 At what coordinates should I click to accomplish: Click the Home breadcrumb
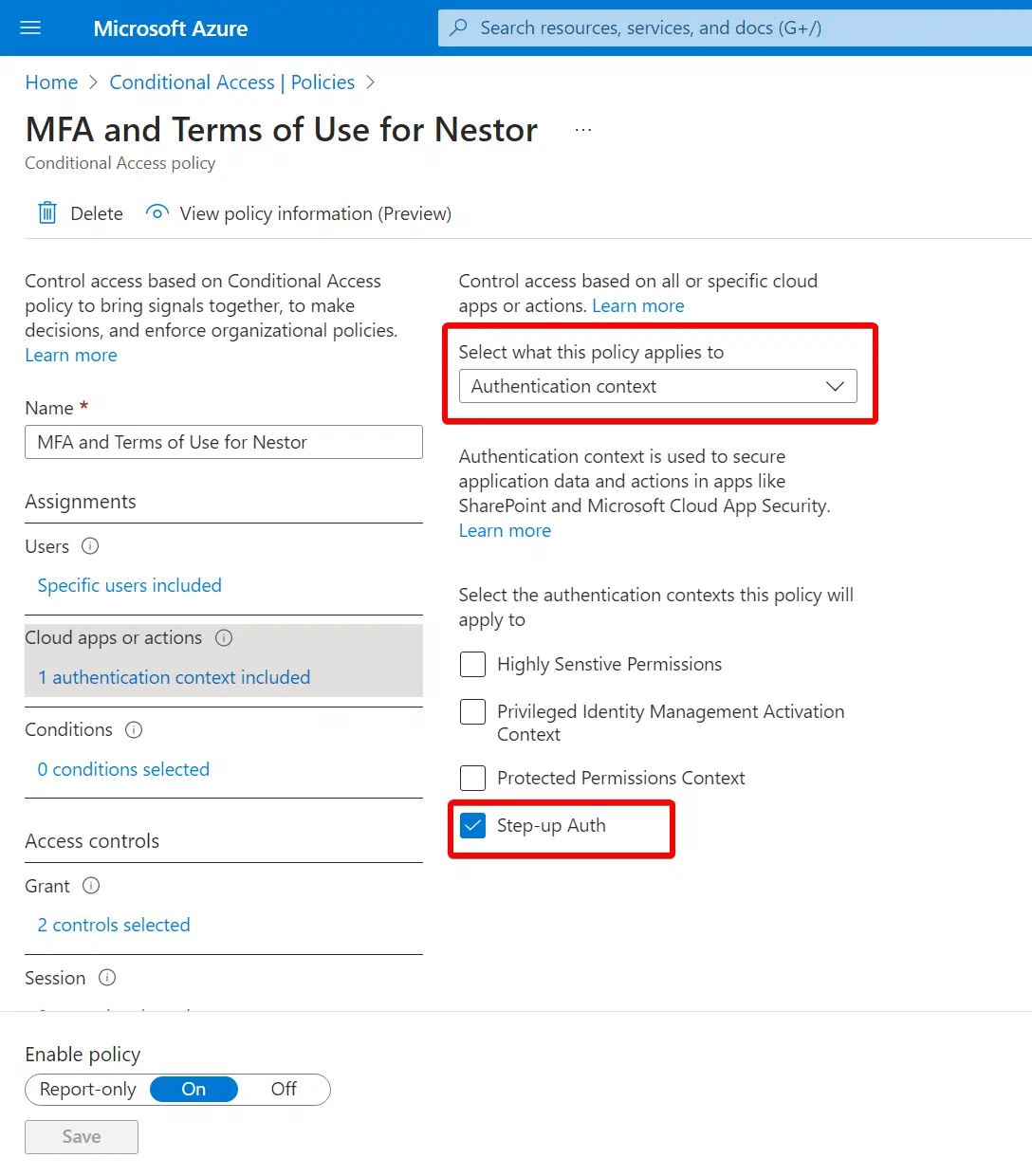point(51,83)
